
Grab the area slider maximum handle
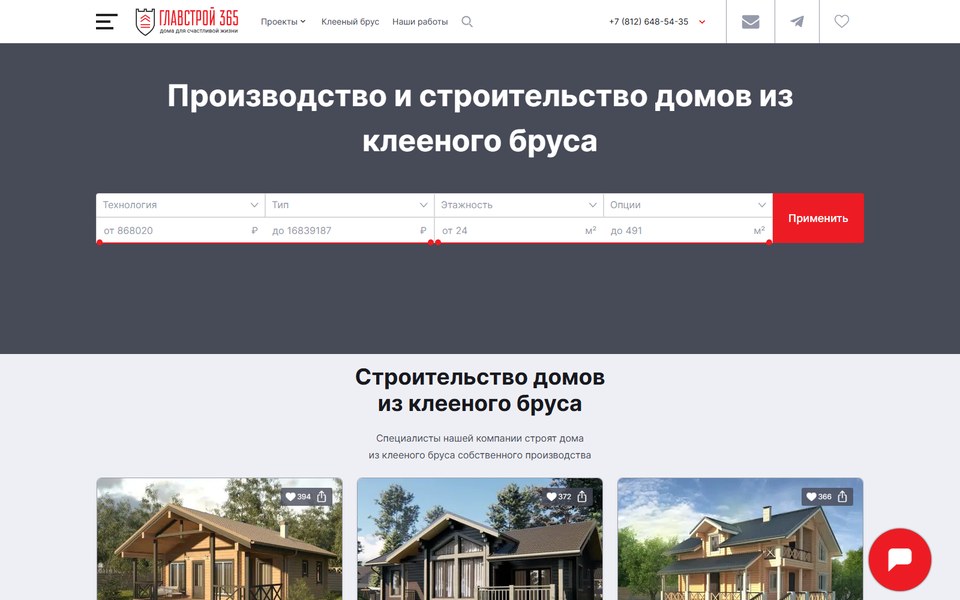click(769, 242)
